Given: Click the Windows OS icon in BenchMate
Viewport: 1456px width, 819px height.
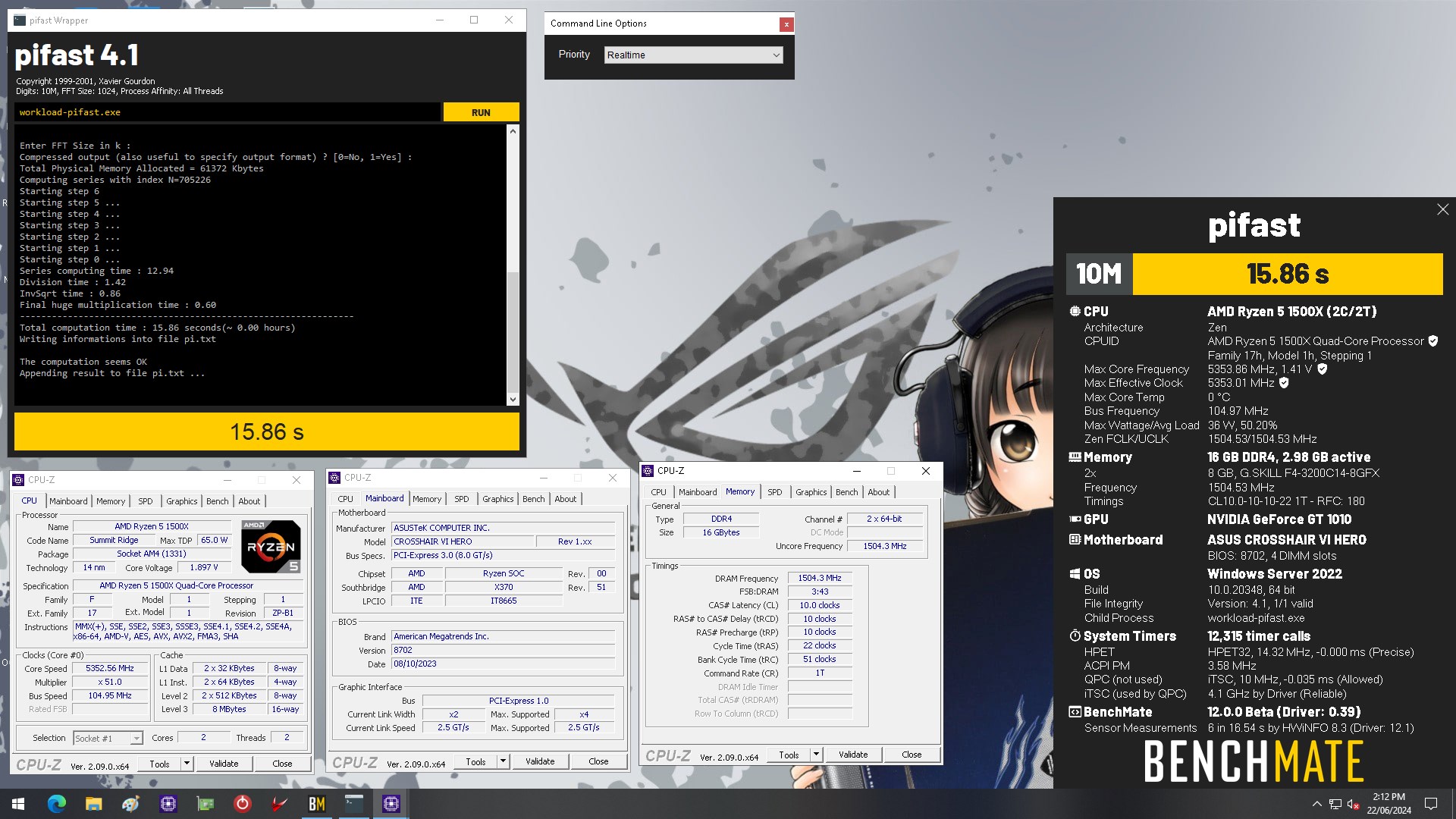Looking at the screenshot, I should (1075, 574).
